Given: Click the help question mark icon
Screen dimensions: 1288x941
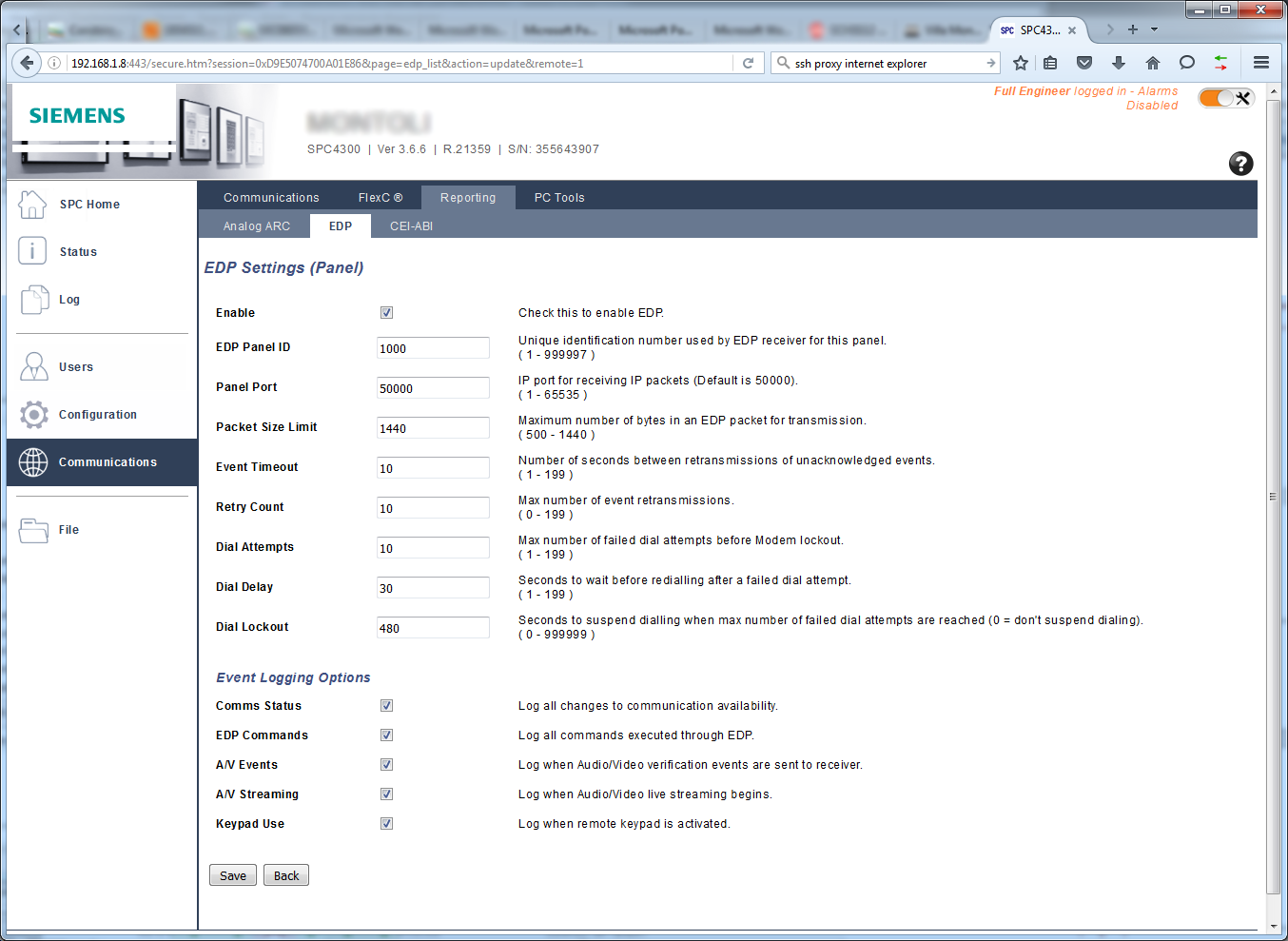Looking at the screenshot, I should (x=1240, y=164).
